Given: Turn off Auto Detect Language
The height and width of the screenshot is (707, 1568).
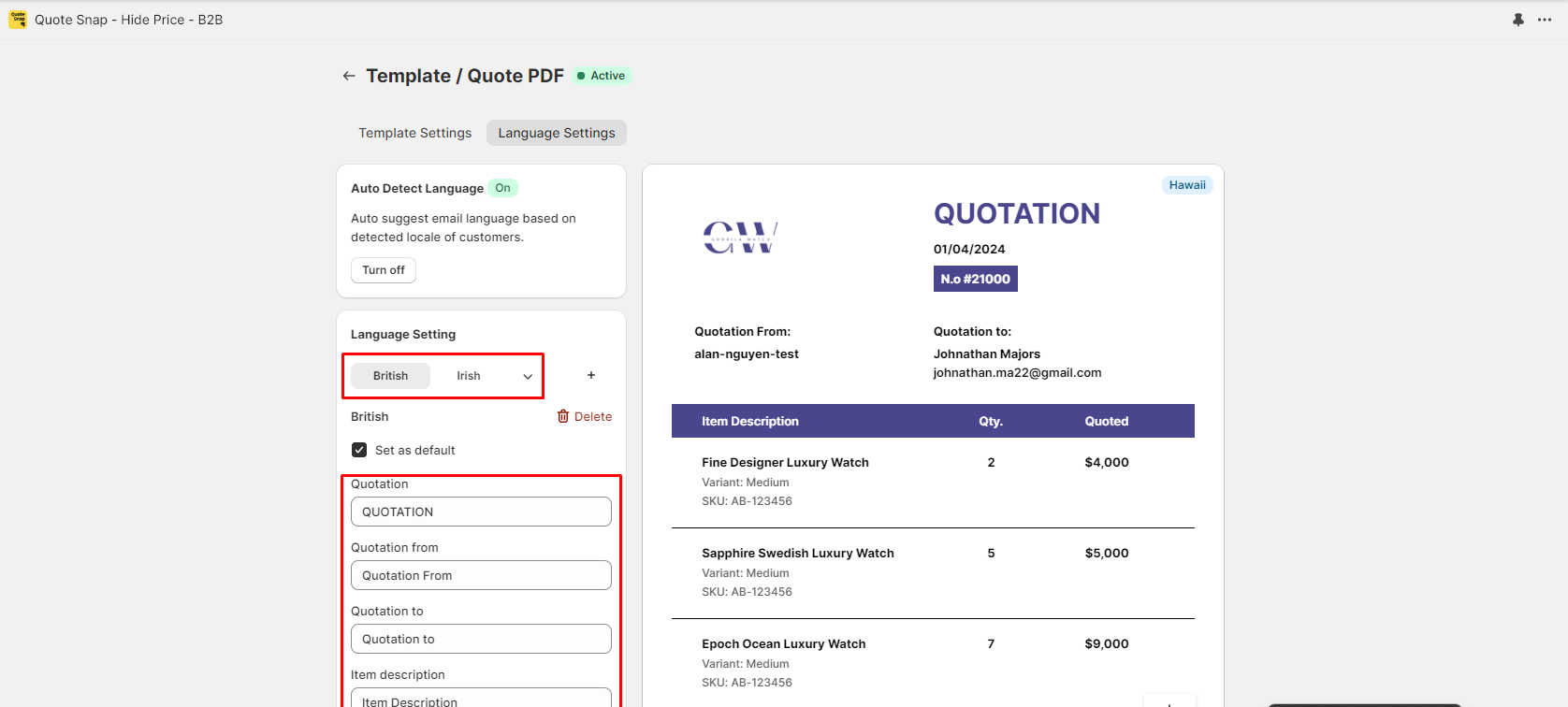Looking at the screenshot, I should coord(384,270).
